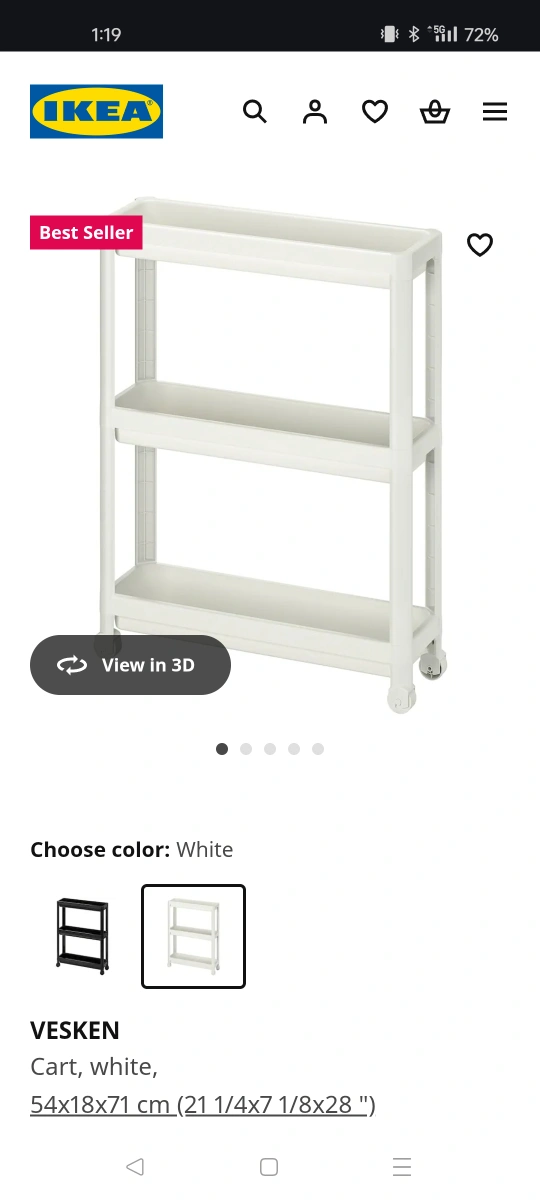Jump to second image carousel dot
This screenshot has width=540, height=1200.
246,749
